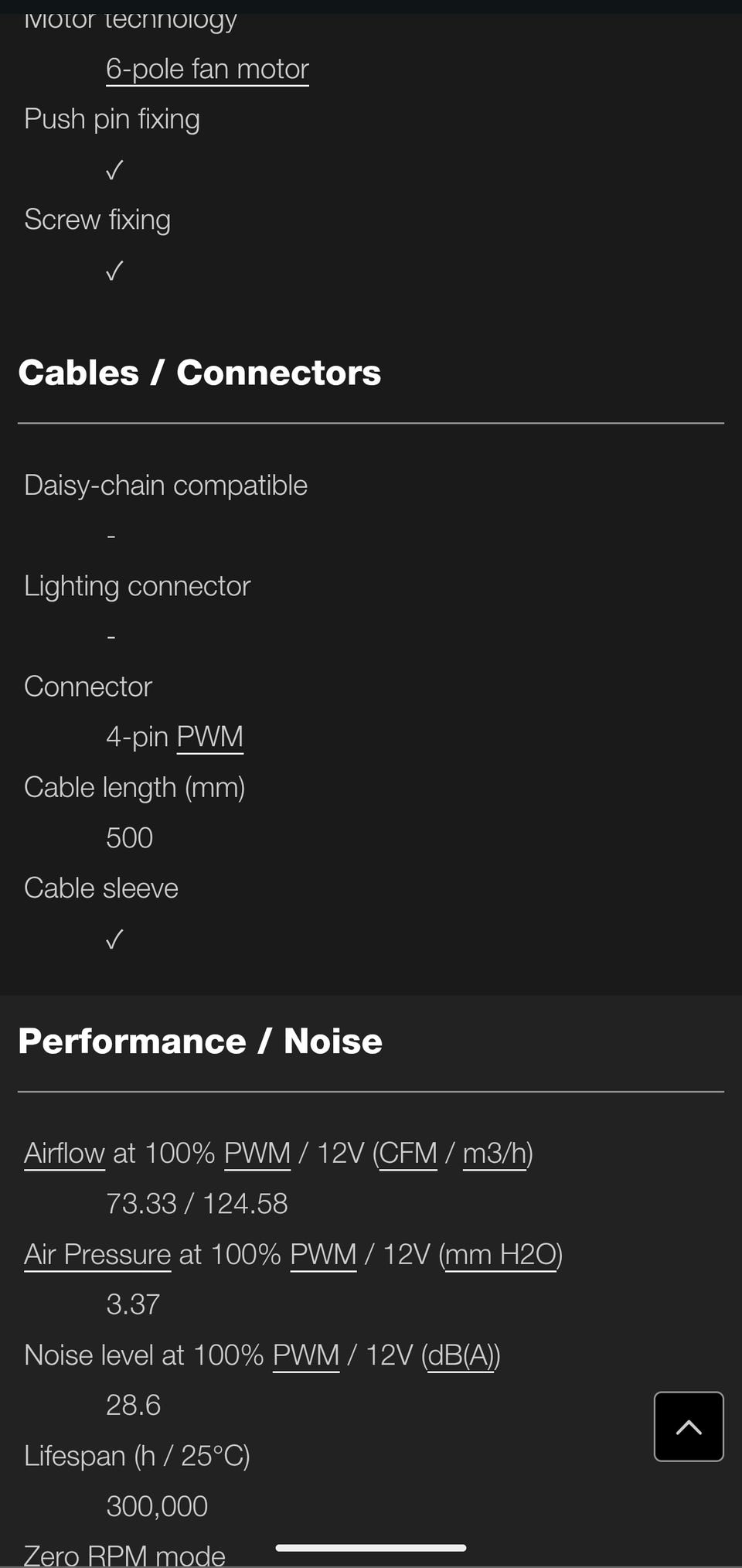Tap PWM link in Air Pressure row
This screenshot has width=742, height=1568.
(x=323, y=1254)
